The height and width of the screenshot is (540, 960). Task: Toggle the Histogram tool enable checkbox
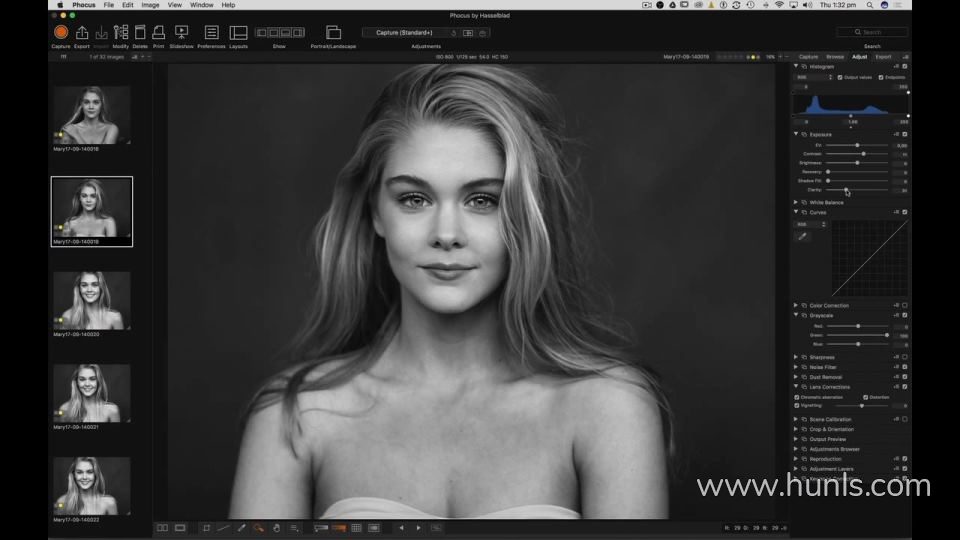click(905, 67)
